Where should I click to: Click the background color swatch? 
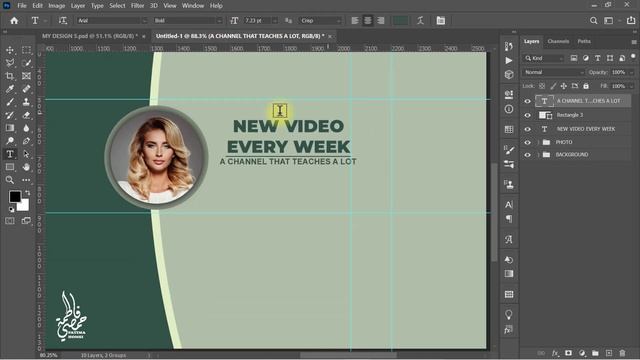(24, 206)
